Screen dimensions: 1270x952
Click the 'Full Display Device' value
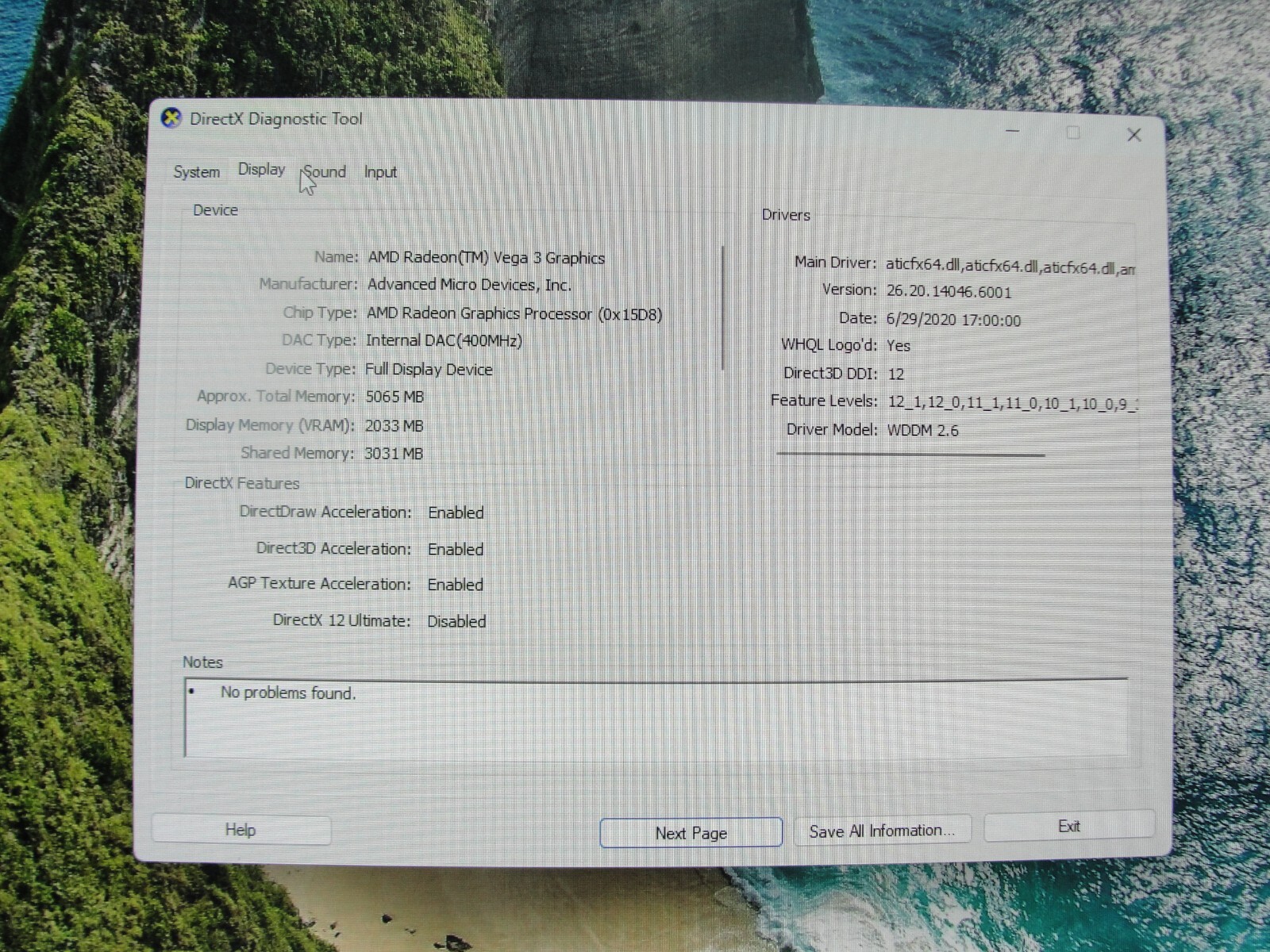tap(429, 370)
